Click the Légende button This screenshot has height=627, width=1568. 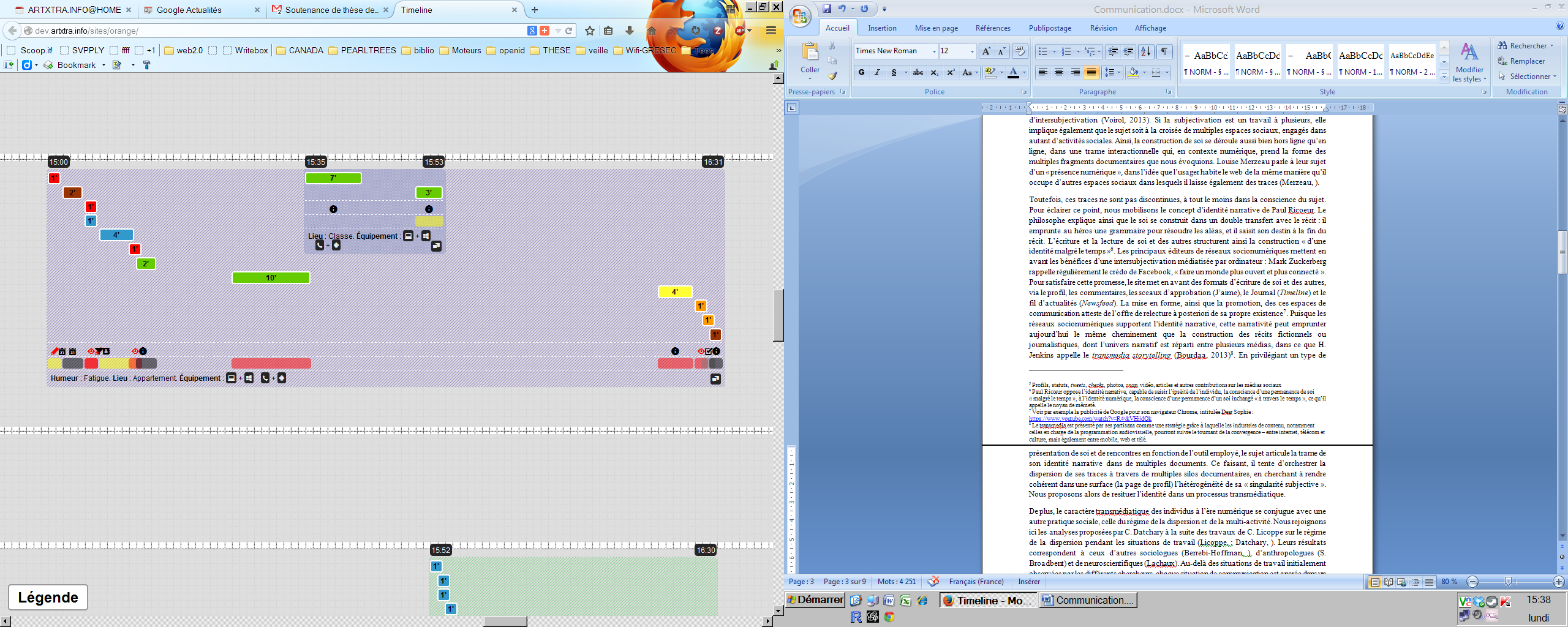tap(48, 597)
